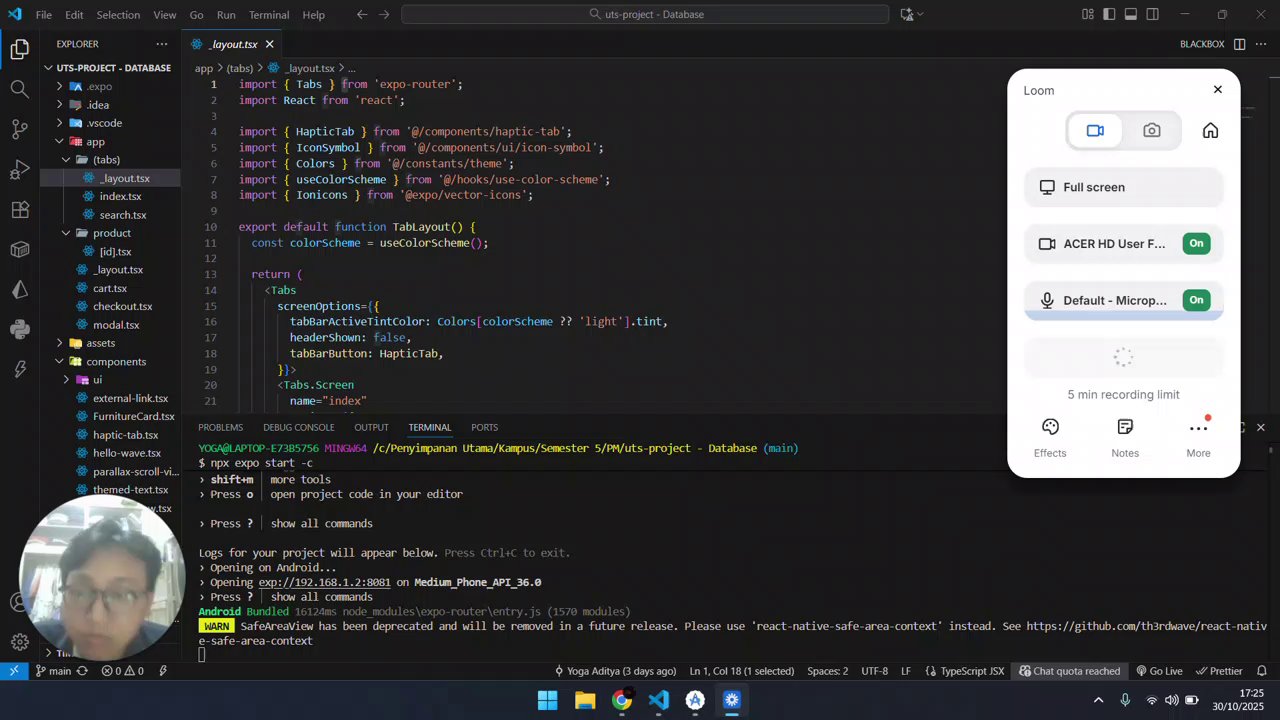Close the terminal panel
The height and width of the screenshot is (720, 1280).
(x=1260, y=427)
